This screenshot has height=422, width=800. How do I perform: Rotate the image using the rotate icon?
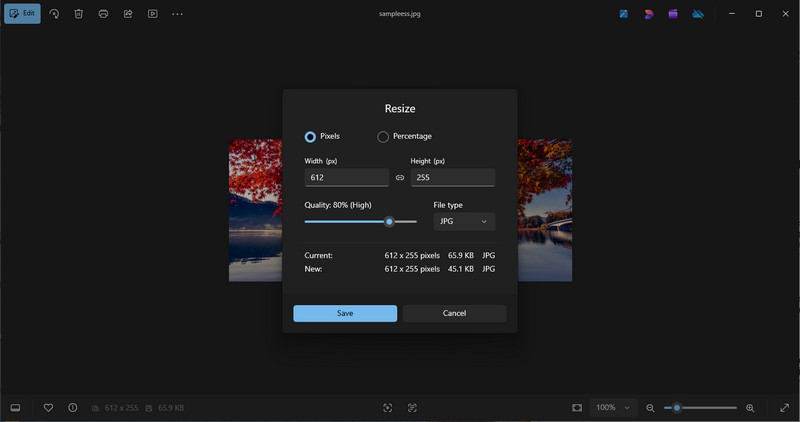(x=54, y=14)
